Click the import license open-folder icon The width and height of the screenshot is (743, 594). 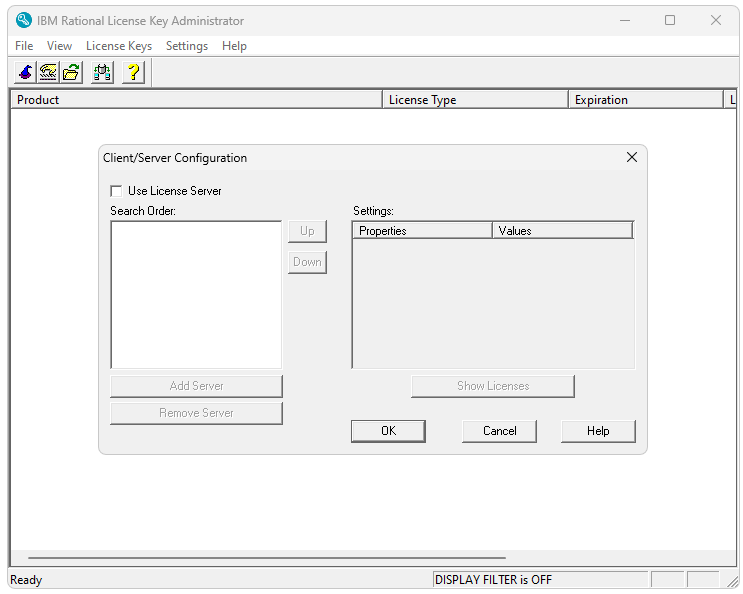click(x=72, y=72)
